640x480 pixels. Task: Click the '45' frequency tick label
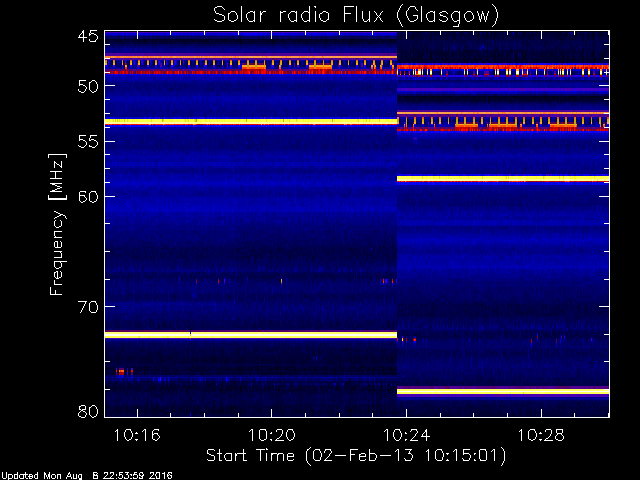coord(88,37)
